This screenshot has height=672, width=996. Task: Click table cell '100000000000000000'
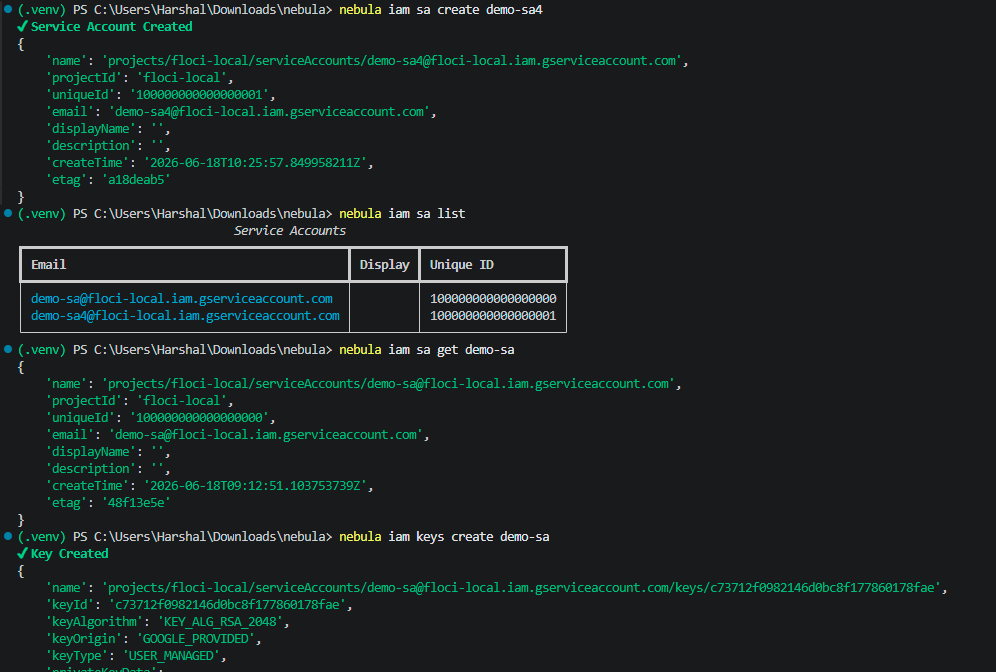[493, 299]
